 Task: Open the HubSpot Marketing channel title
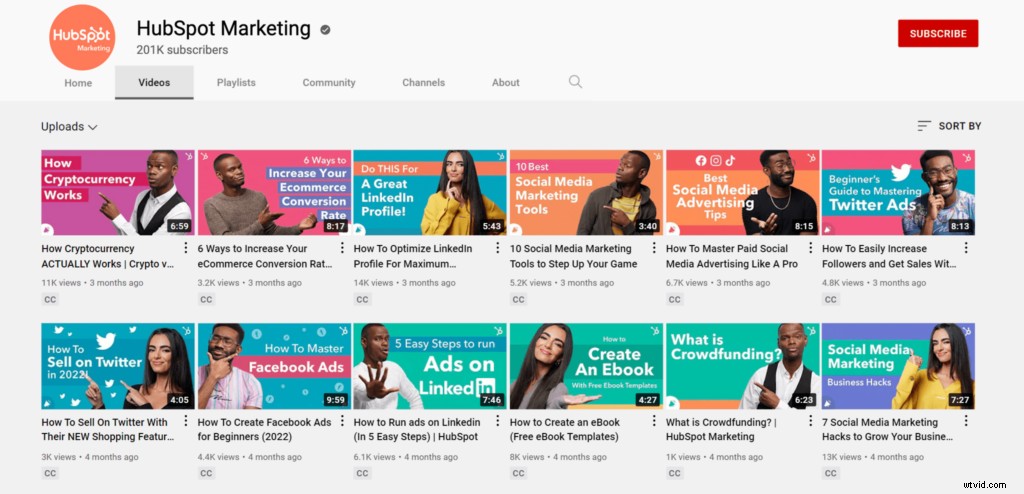click(x=223, y=29)
